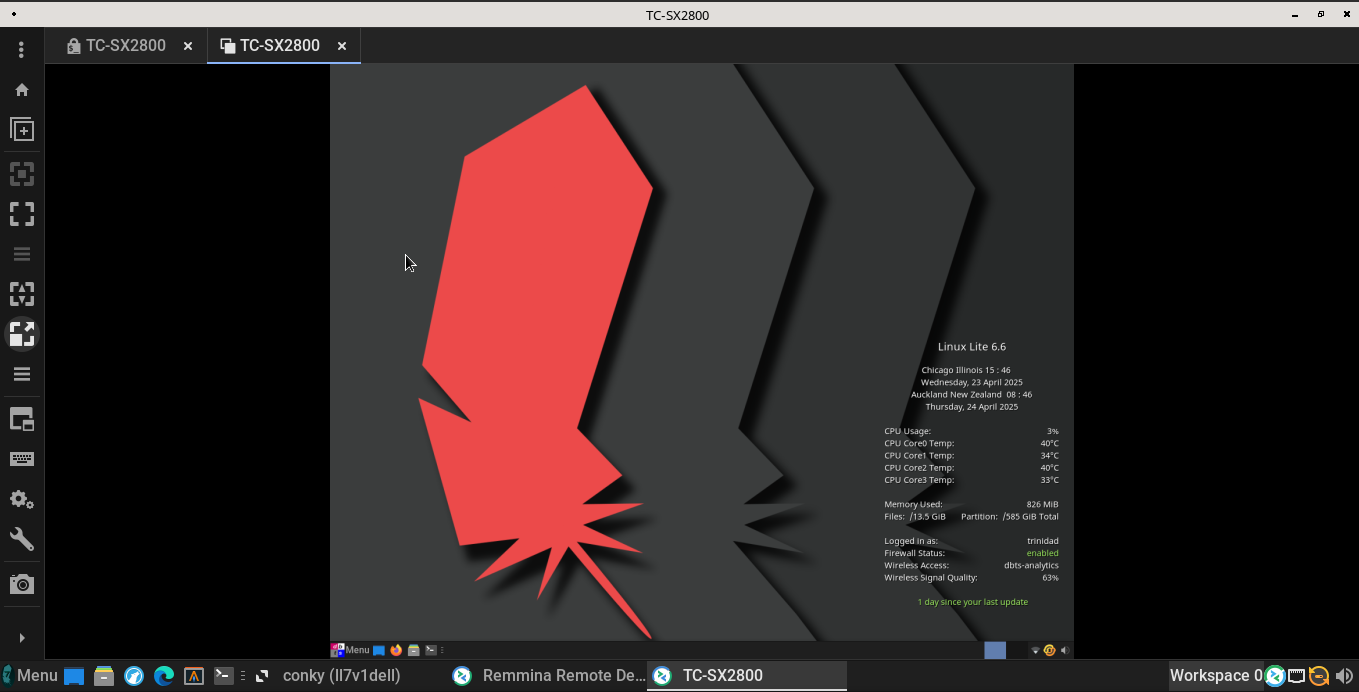The height and width of the screenshot is (692, 1359).
Task: Select the TC-SX2800 taskbar window button
Action: coord(747,676)
